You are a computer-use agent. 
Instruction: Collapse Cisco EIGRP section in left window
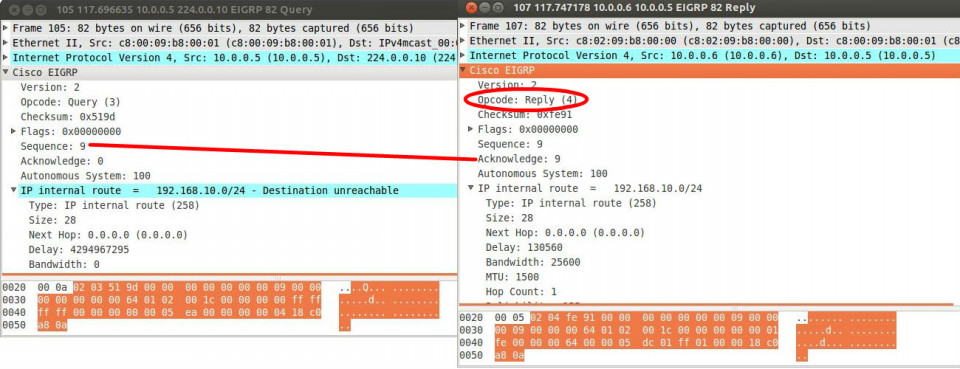pyautogui.click(x=6, y=72)
